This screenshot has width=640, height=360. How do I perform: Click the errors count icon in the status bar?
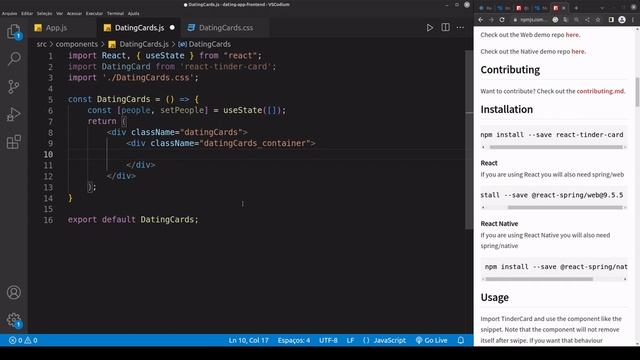click(12, 340)
